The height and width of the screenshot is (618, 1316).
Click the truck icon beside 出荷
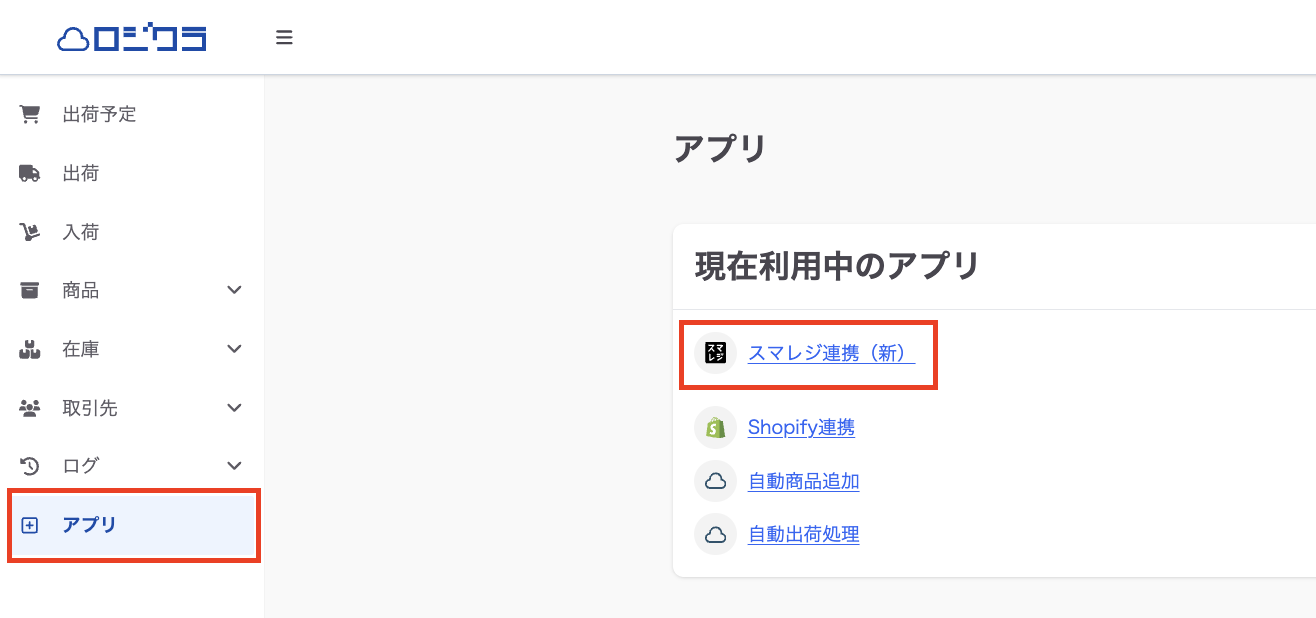(x=30, y=173)
